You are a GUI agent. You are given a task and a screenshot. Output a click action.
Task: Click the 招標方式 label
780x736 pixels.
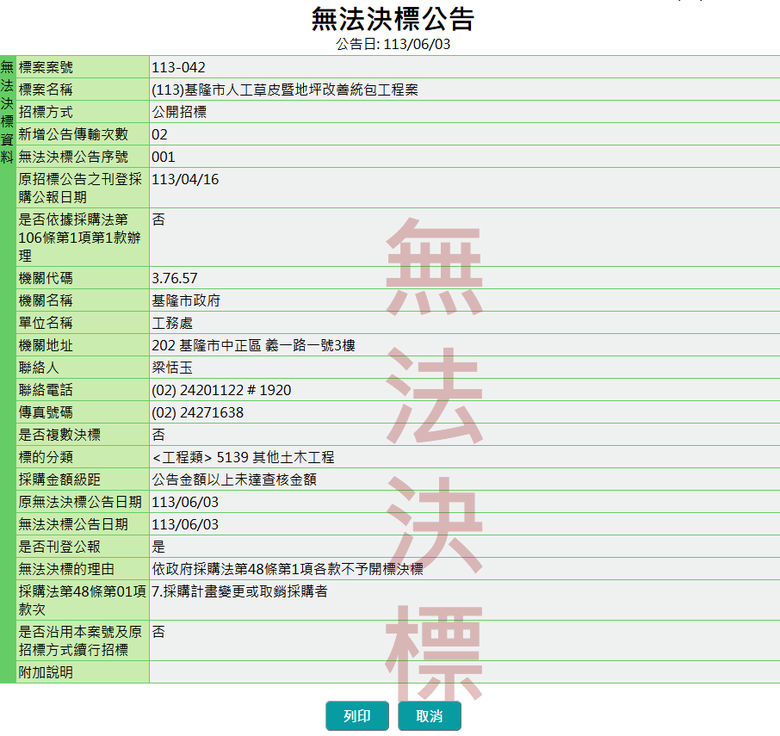[46, 112]
